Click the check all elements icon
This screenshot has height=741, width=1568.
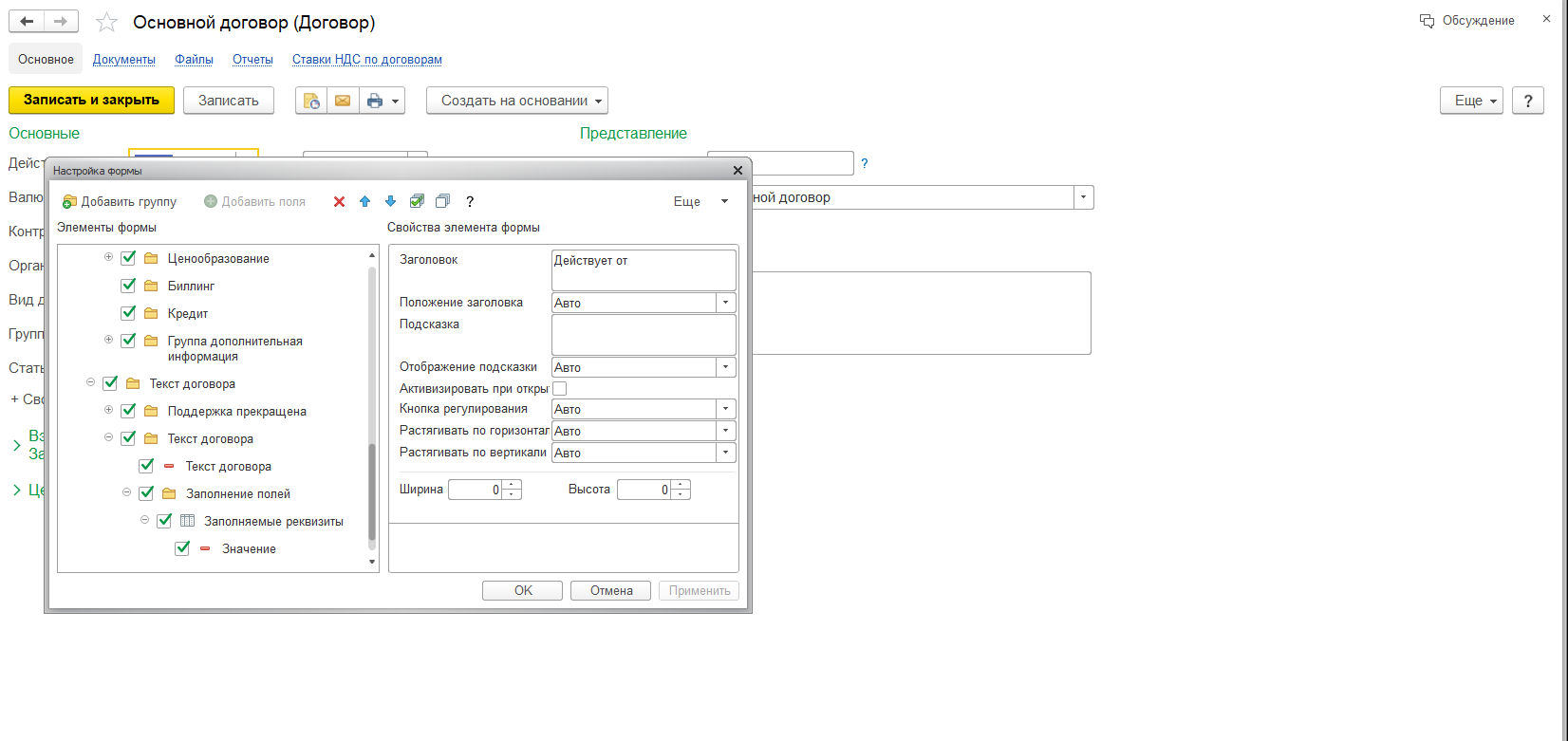point(417,201)
